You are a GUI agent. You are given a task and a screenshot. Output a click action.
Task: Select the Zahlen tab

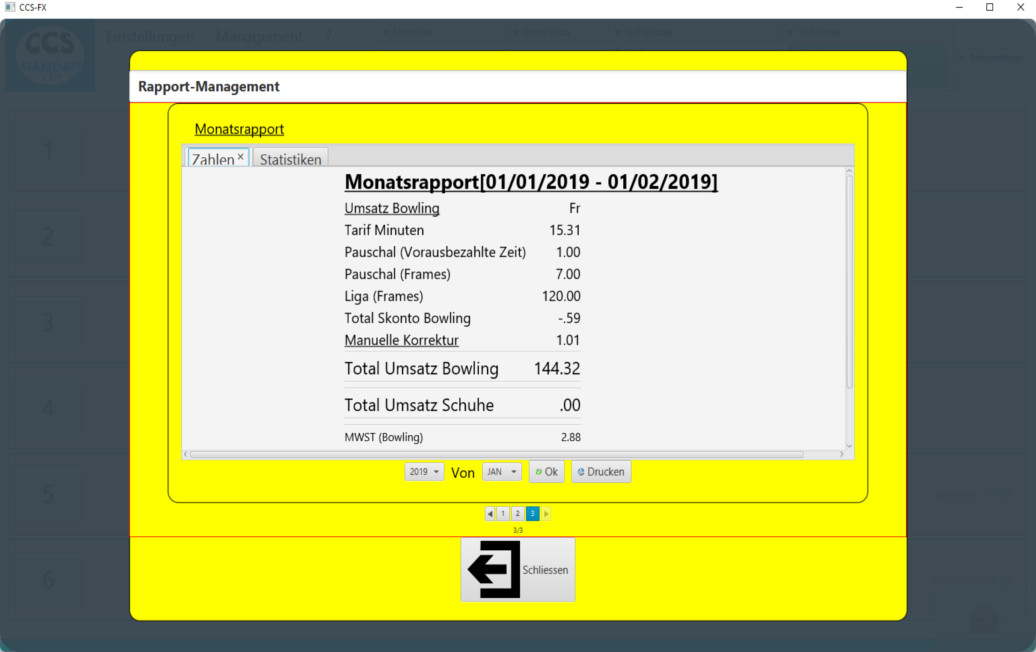click(212, 159)
